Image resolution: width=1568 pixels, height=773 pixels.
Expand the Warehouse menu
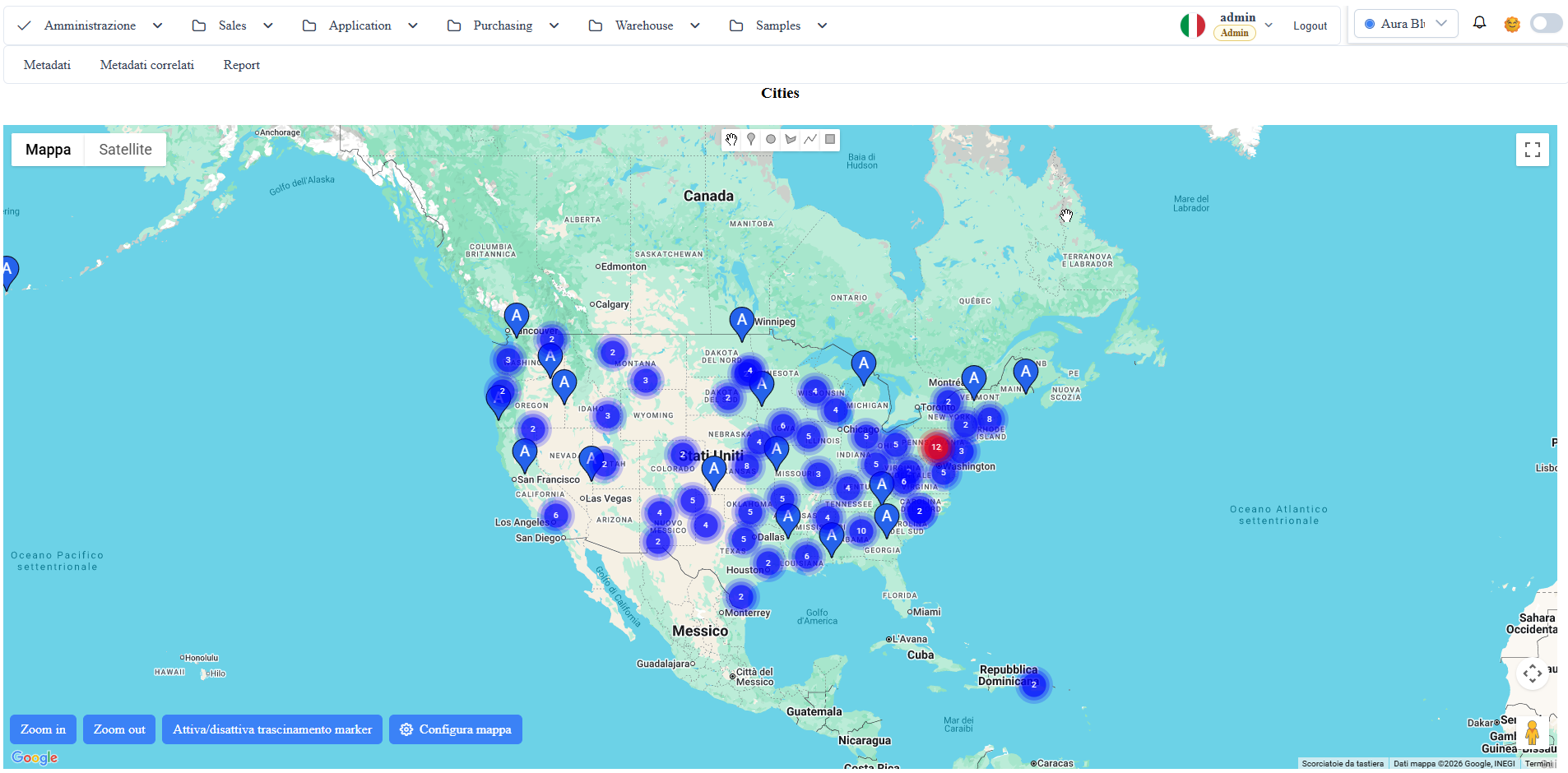click(644, 25)
